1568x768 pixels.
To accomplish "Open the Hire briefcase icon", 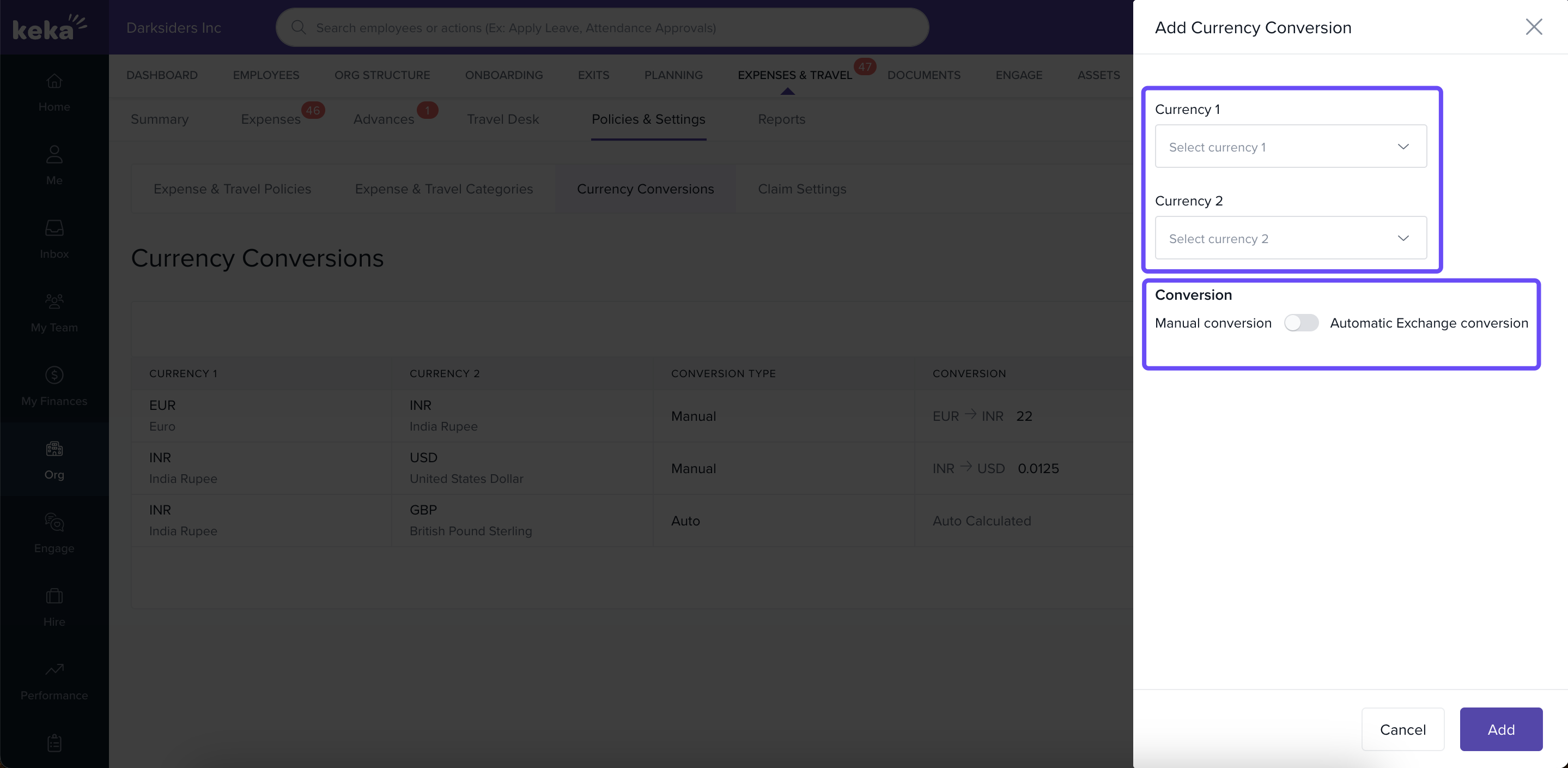I will (54, 596).
